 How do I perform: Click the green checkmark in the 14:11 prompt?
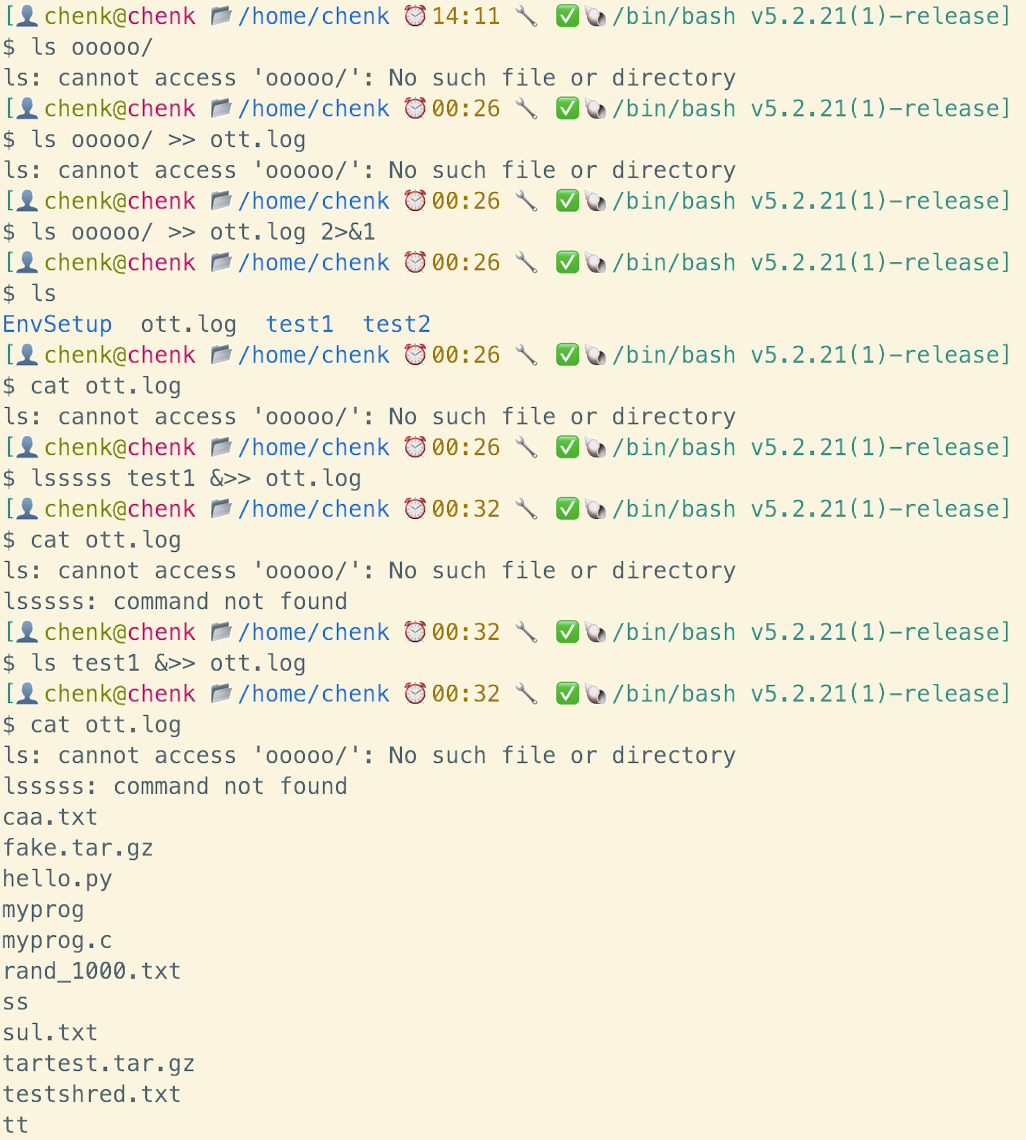(567, 16)
